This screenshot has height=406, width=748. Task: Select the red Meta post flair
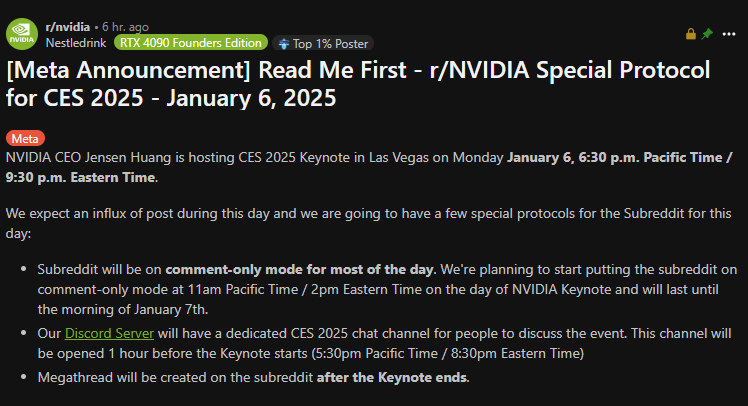(25, 139)
